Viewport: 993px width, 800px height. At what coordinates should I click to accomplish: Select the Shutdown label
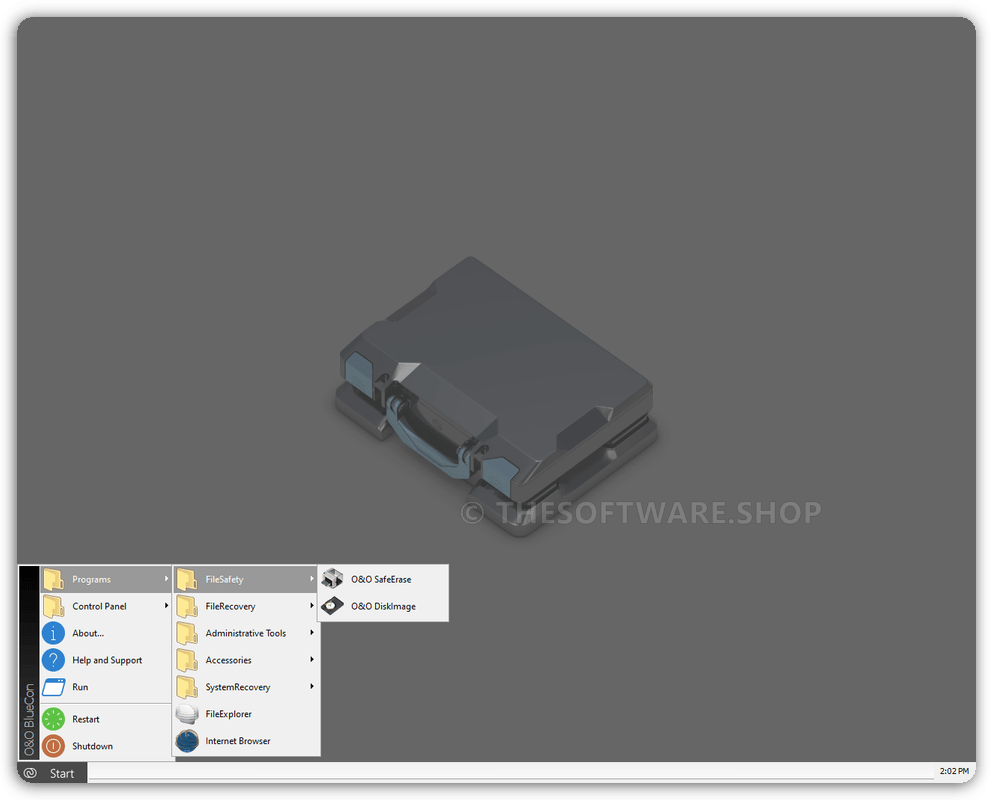pyautogui.click(x=92, y=746)
